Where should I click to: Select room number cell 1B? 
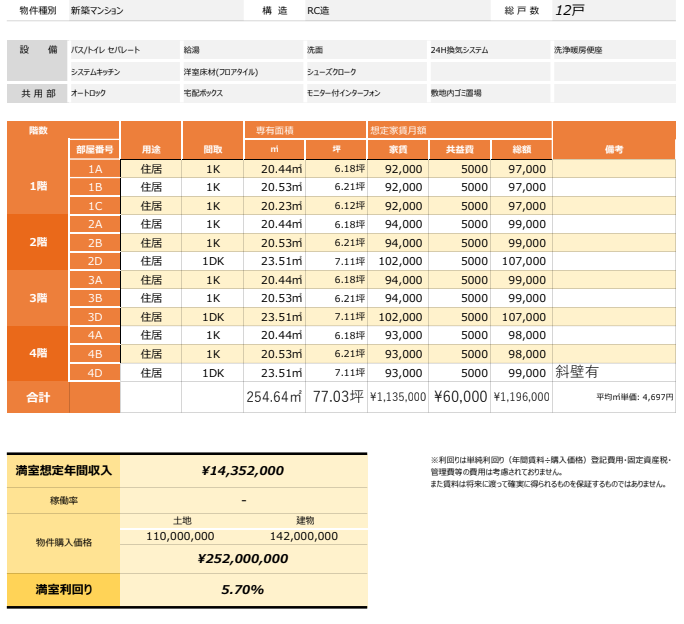95,187
